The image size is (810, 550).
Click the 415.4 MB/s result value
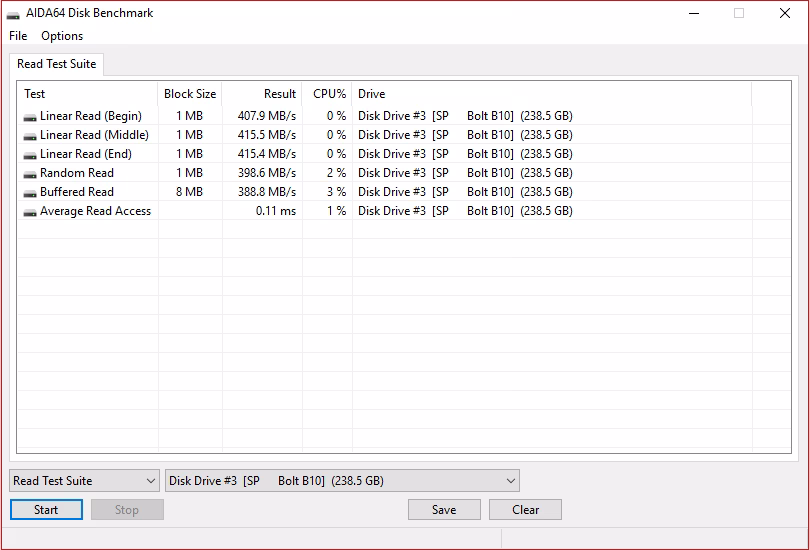pyautogui.click(x=267, y=154)
